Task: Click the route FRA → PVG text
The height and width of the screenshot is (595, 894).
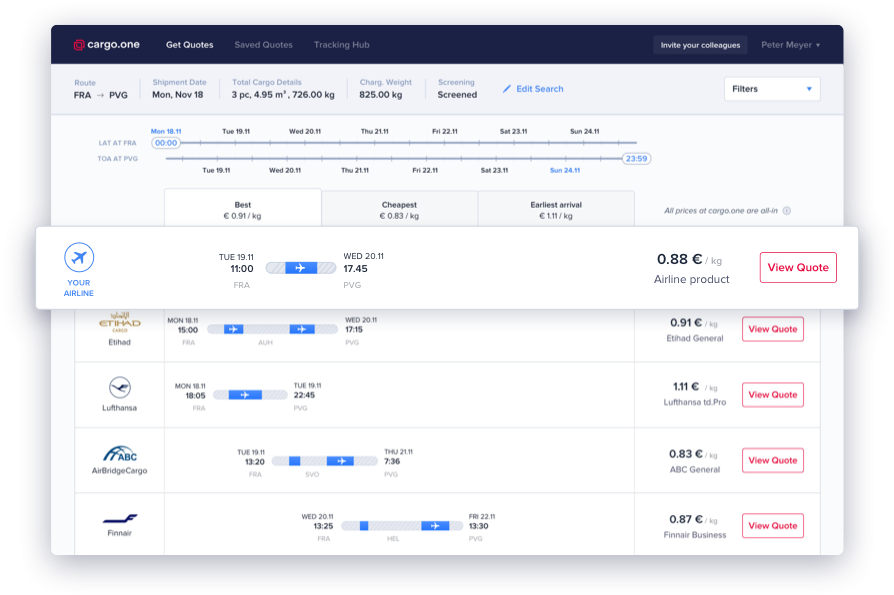Action: pos(101,95)
